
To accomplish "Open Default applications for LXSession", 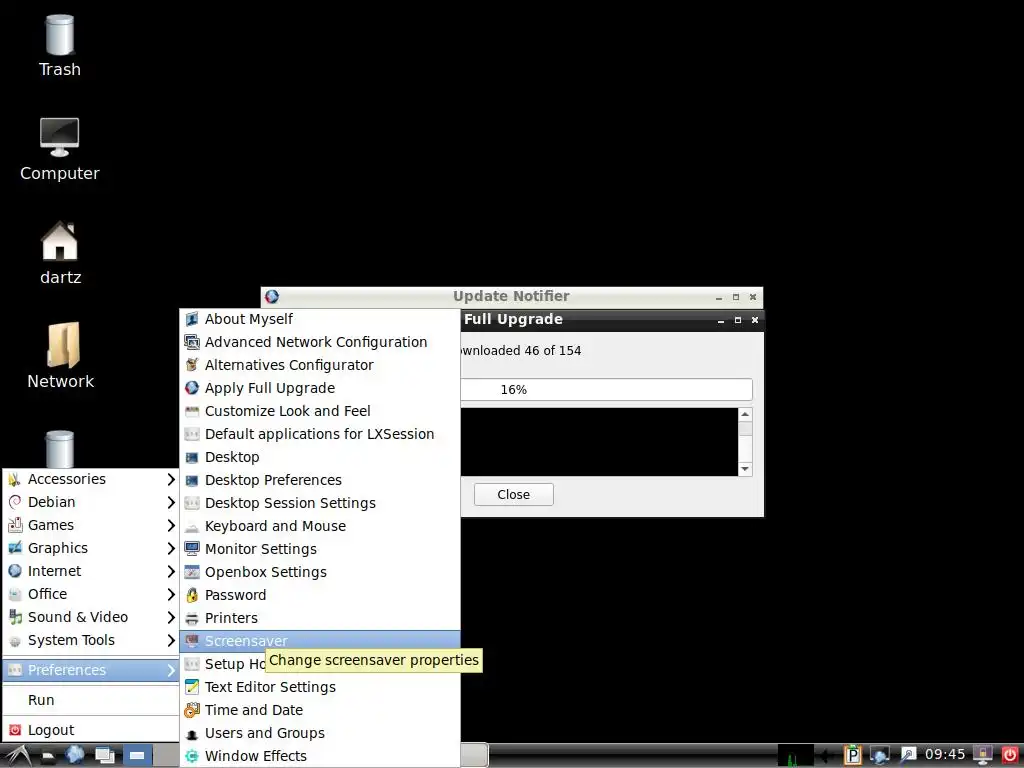I will 320,434.
